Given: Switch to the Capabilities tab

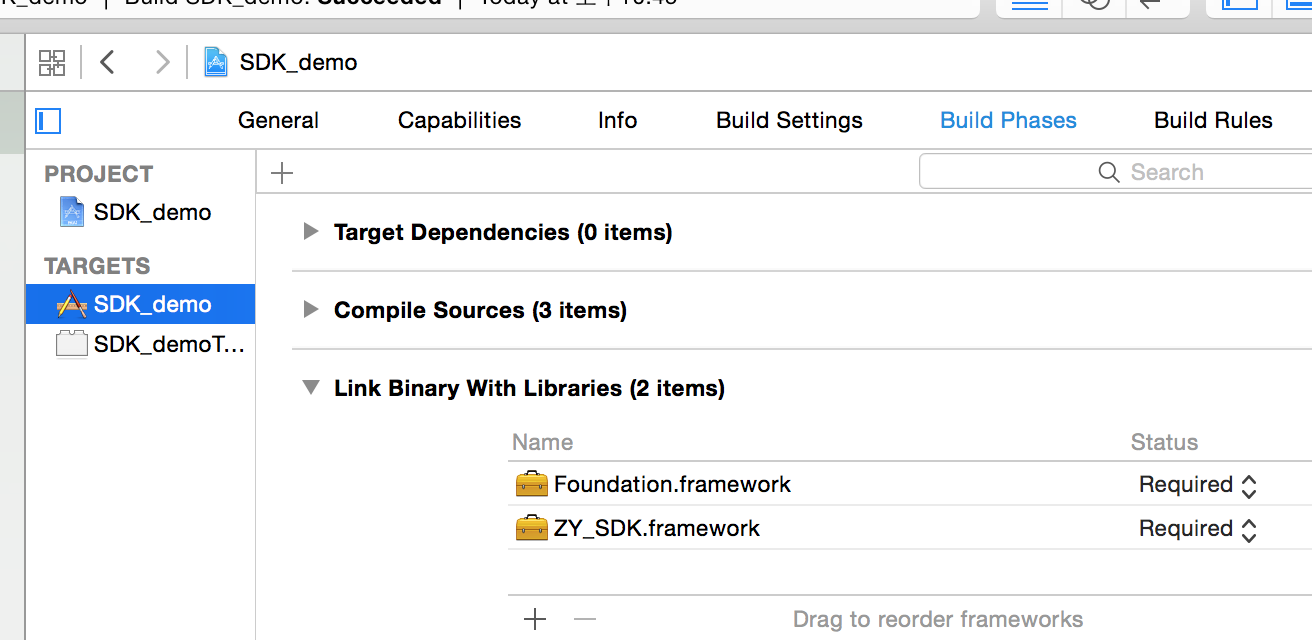Looking at the screenshot, I should click(459, 120).
